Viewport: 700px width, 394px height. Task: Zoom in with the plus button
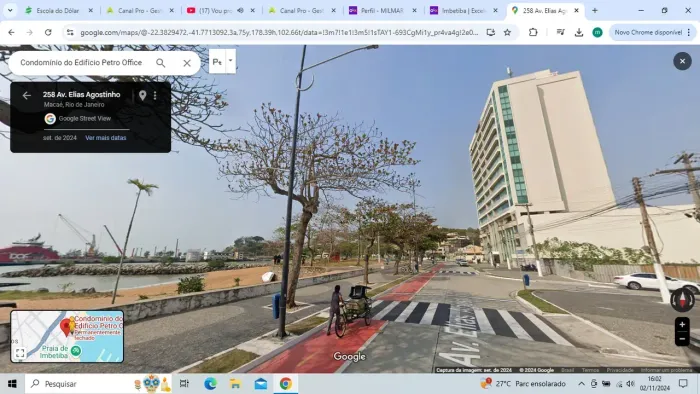click(682, 324)
